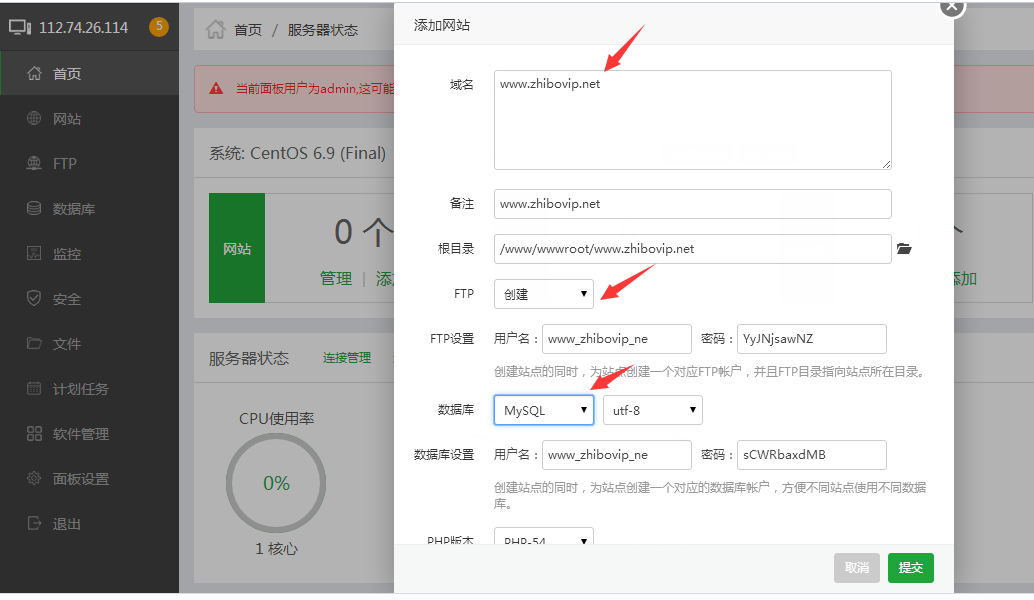Image resolution: width=1034 pixels, height=600 pixels.
Task: Click the 连接管理 link
Action: tap(346, 358)
